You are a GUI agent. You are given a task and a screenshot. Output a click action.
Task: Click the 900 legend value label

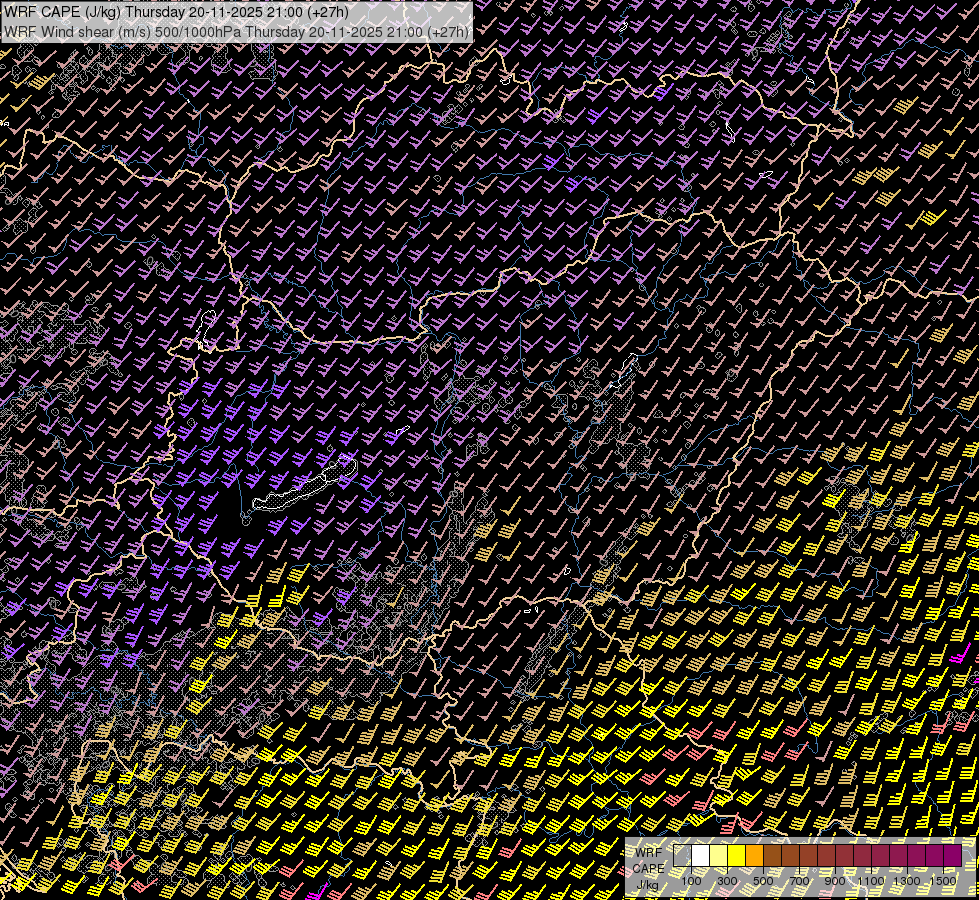835,881
